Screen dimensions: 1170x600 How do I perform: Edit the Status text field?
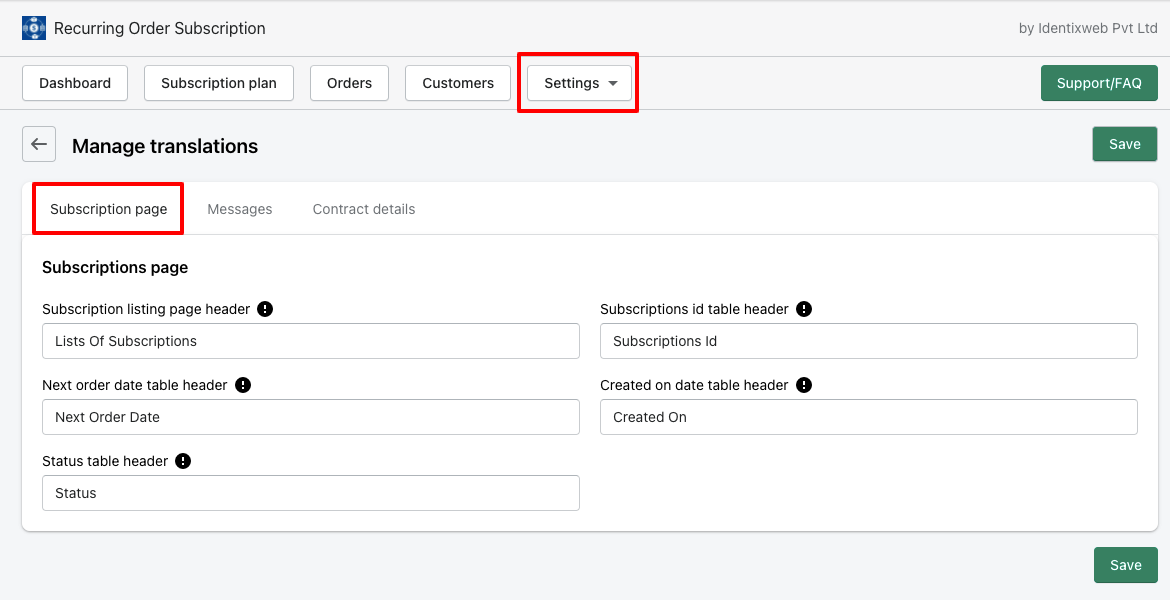[311, 493]
